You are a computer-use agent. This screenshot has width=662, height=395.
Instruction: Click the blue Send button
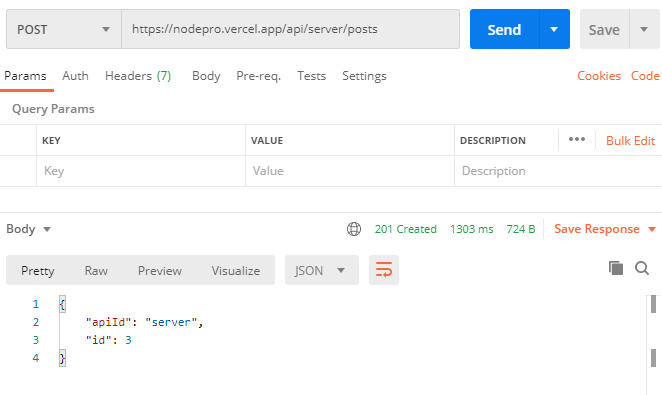click(505, 29)
